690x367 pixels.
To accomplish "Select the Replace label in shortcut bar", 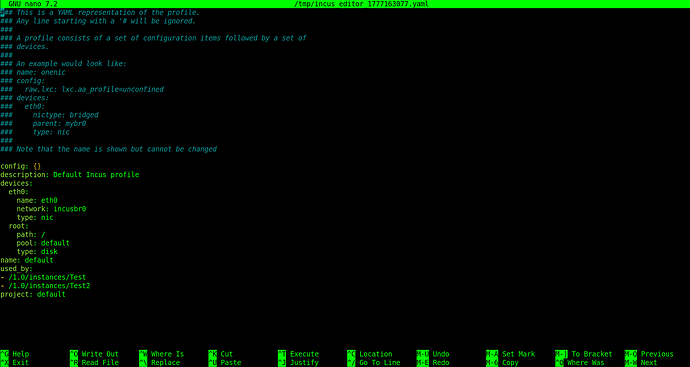I will point(165,363).
